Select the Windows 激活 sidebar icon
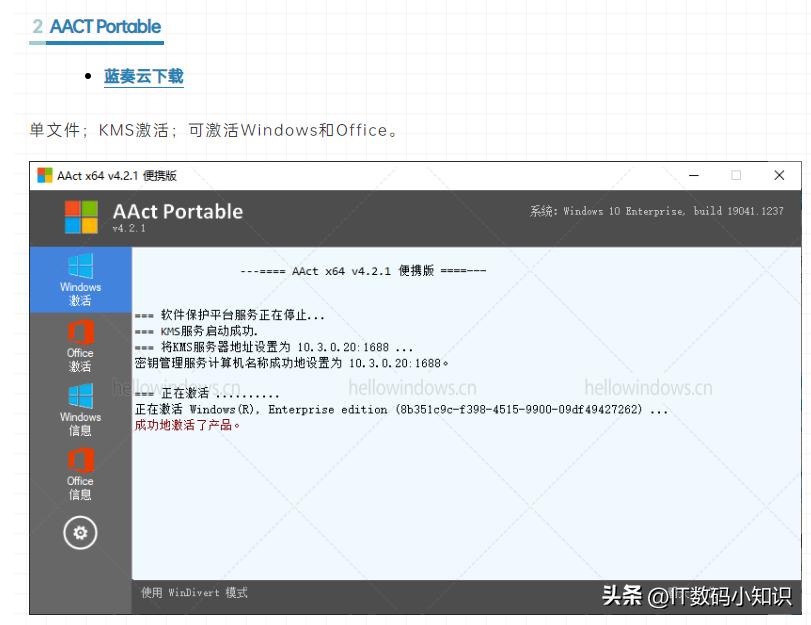The image size is (811, 625). (x=80, y=276)
